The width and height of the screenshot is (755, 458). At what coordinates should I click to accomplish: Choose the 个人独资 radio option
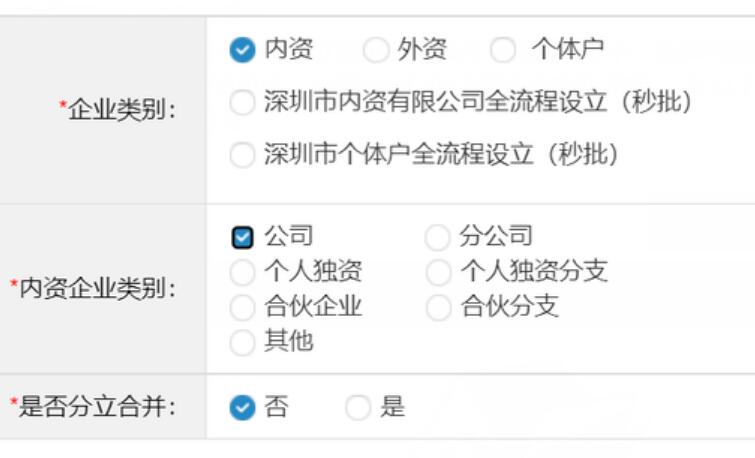pos(242,272)
